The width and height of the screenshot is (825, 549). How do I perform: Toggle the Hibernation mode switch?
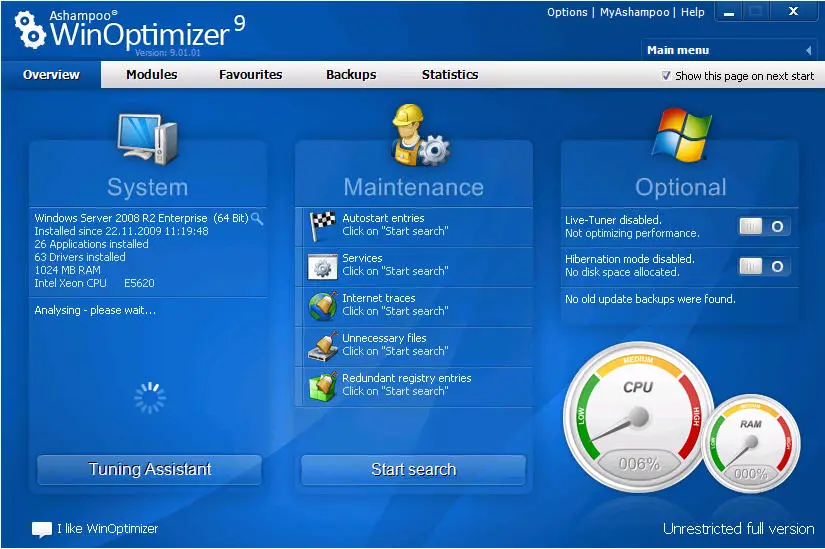click(764, 266)
